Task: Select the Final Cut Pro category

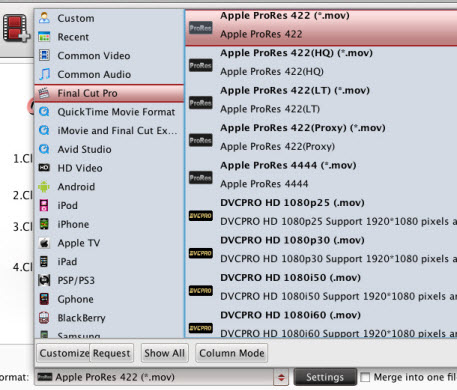Action: (x=109, y=93)
